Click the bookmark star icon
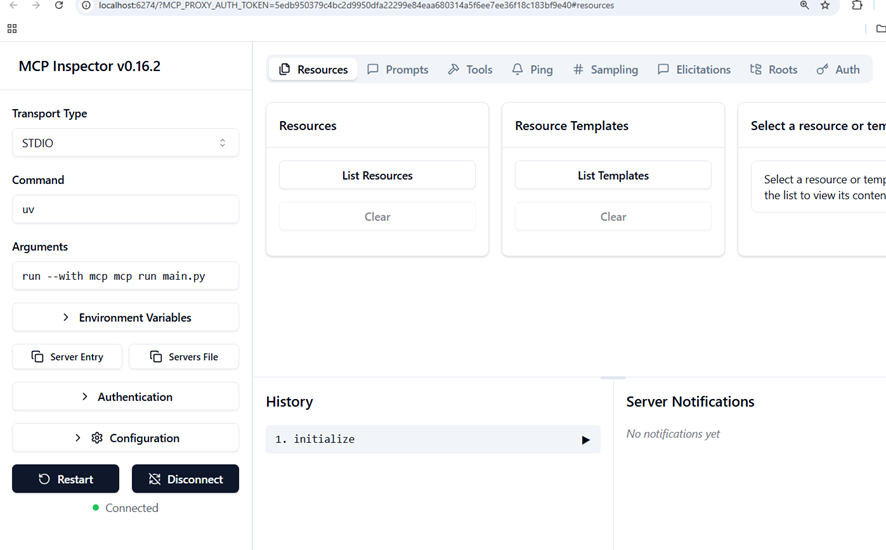 (x=825, y=6)
